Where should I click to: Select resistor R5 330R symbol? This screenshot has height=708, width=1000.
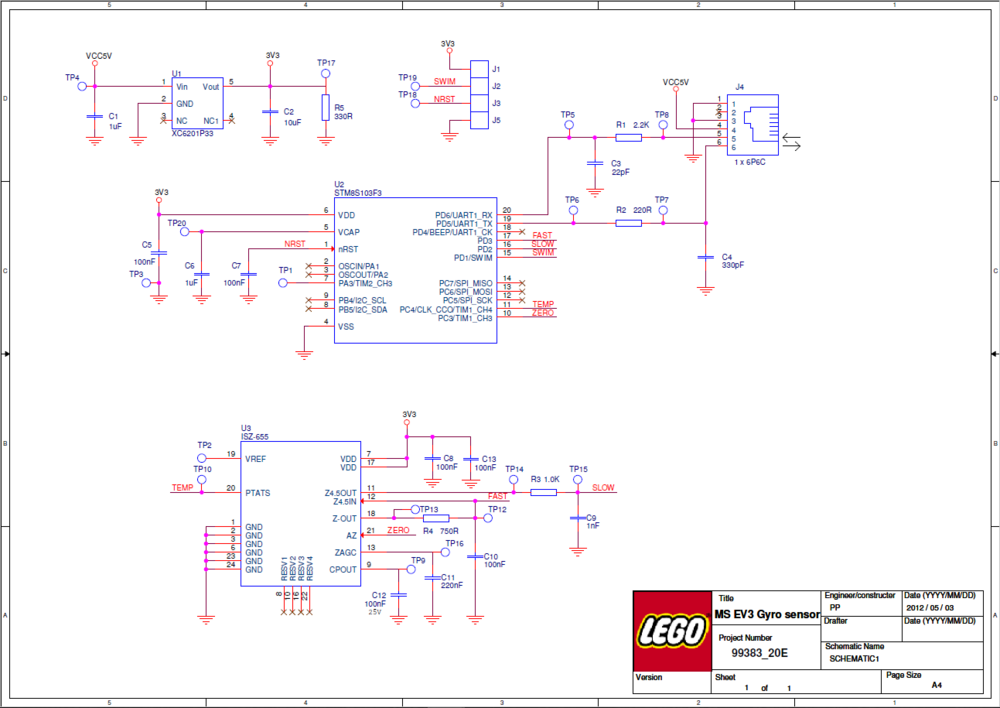click(x=324, y=108)
